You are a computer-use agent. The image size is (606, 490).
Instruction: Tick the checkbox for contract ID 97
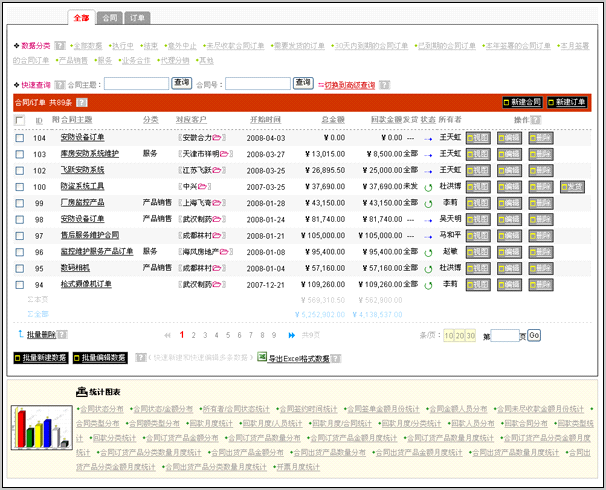click(20, 236)
